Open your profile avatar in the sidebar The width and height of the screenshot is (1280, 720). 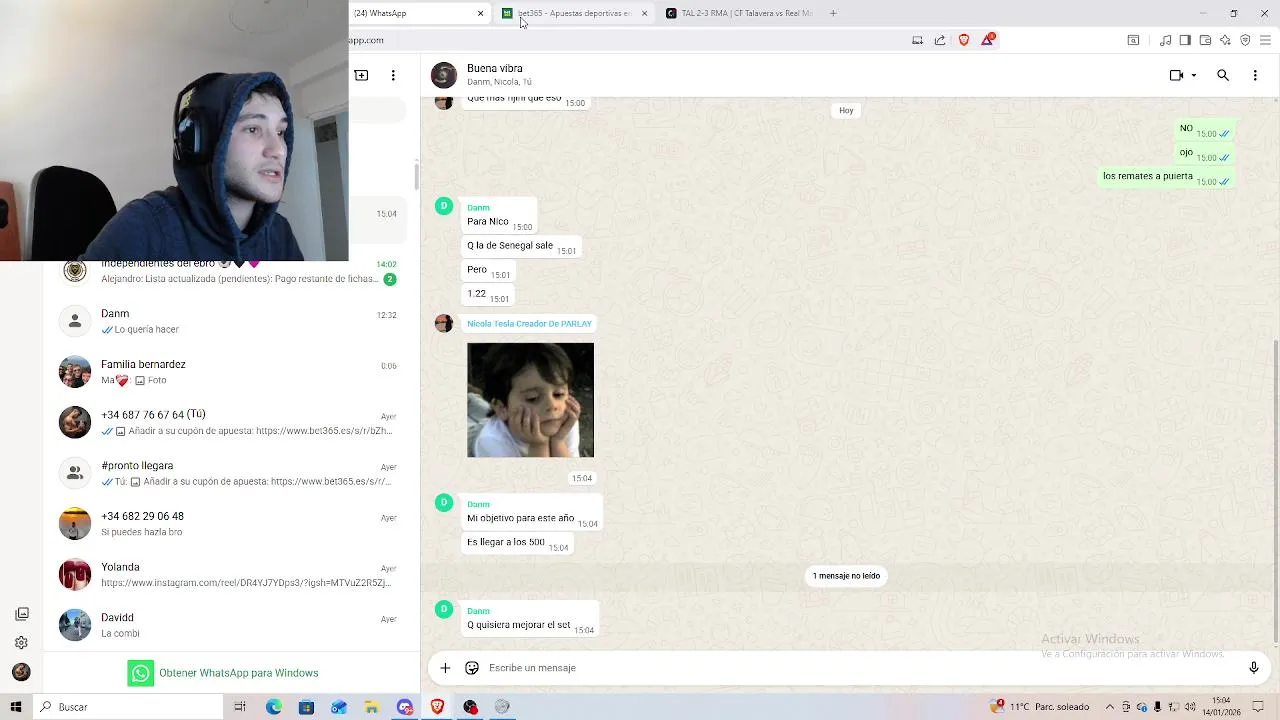pyautogui.click(x=21, y=672)
